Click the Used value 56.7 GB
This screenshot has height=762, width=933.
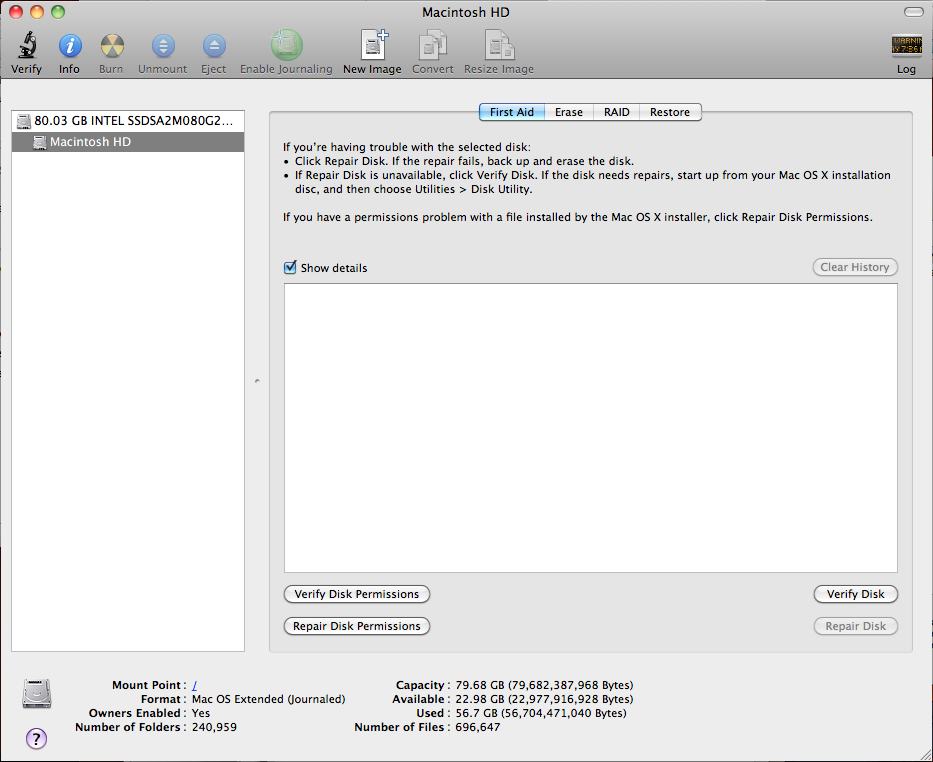541,713
